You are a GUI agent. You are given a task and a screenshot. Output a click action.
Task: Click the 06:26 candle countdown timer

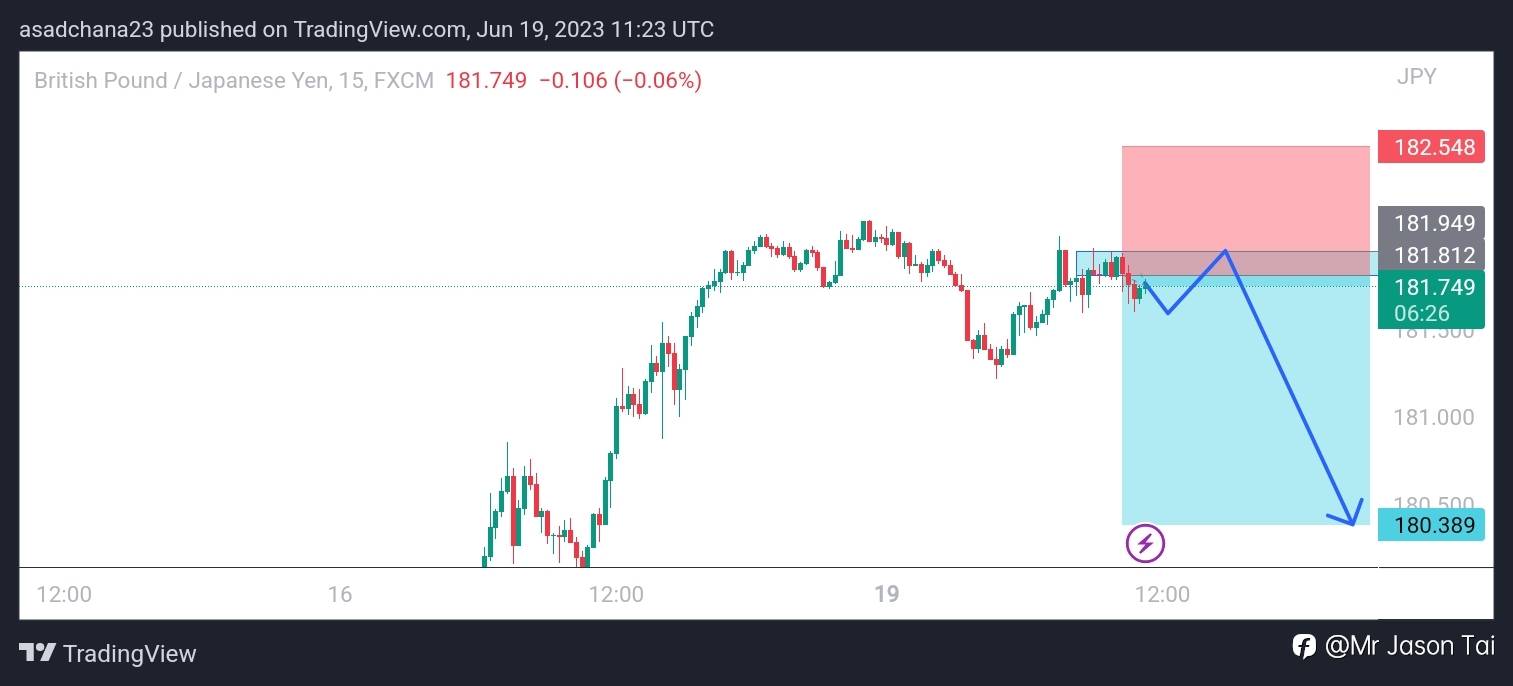point(1421,313)
